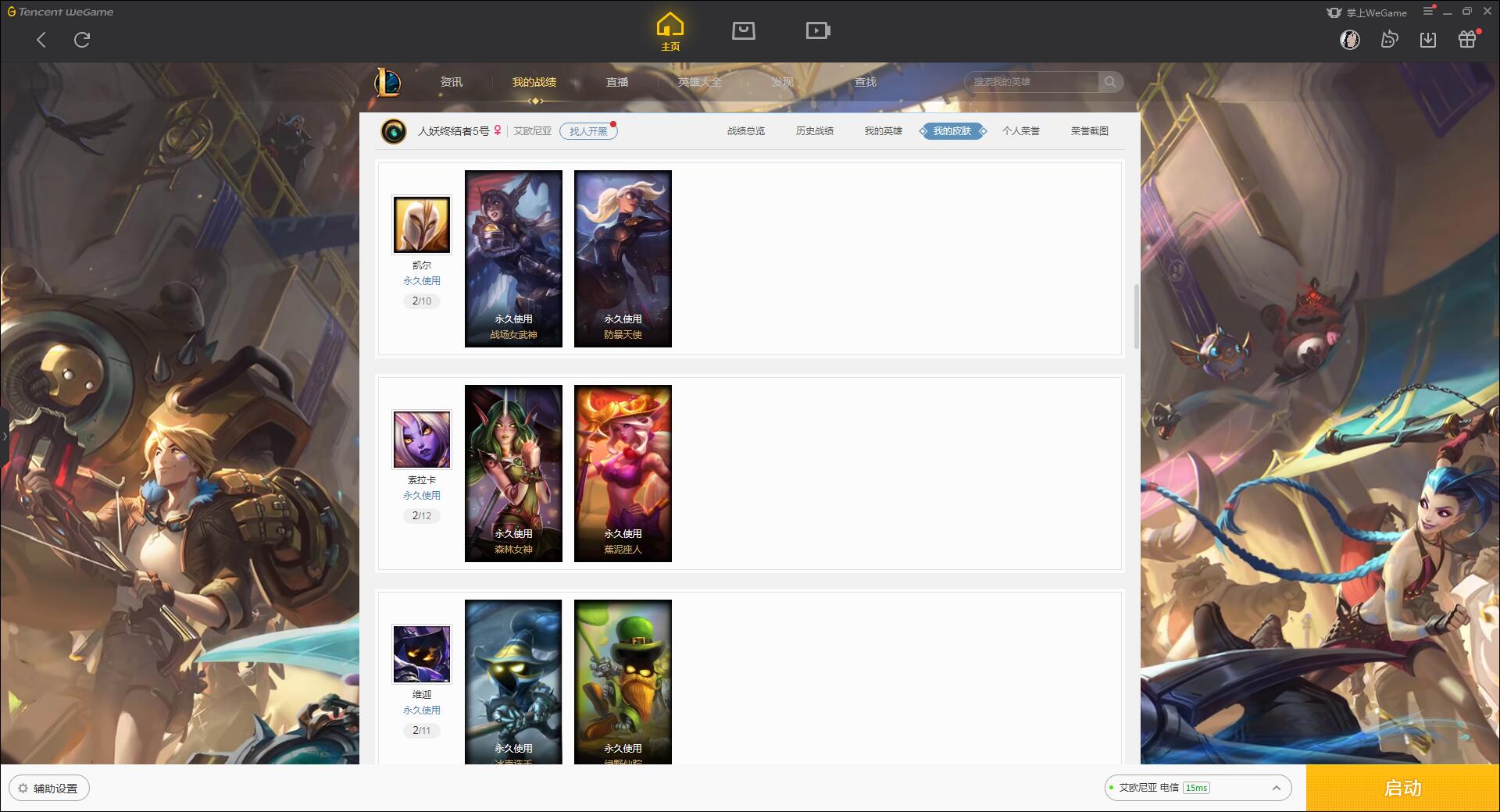Open the 防暴天使 skin card
The image size is (1500, 812).
(623, 258)
